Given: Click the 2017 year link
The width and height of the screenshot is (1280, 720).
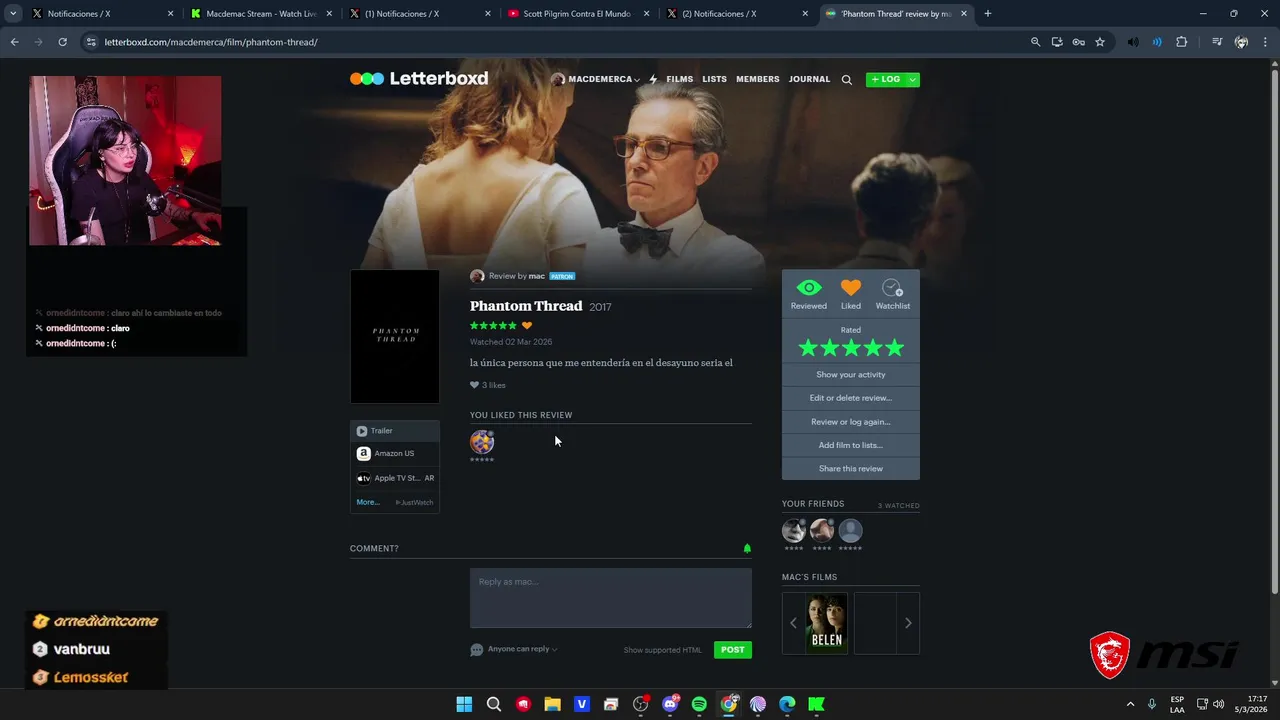Looking at the screenshot, I should click(x=600, y=307).
